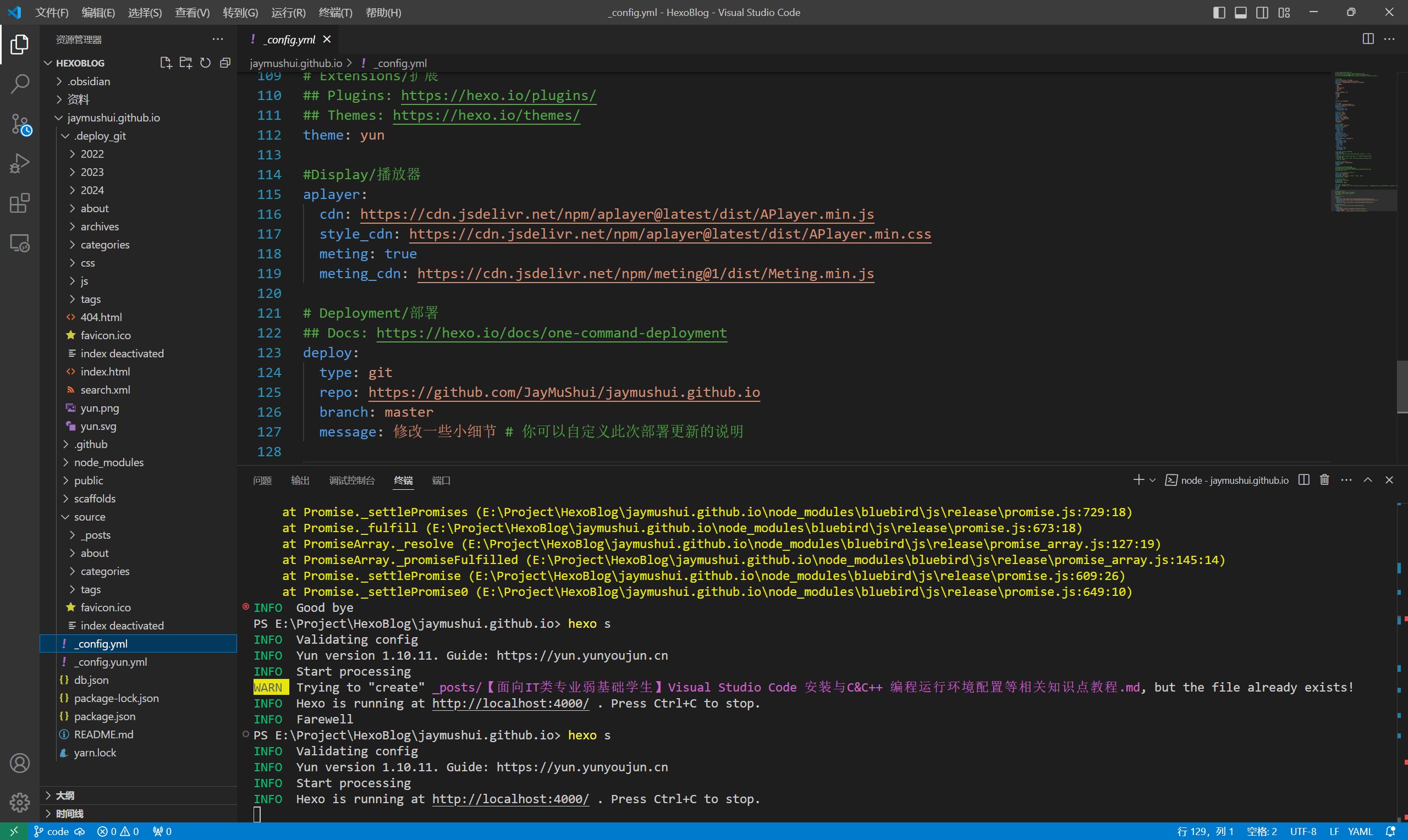Collapse the source folder
The width and height of the screenshot is (1408, 840).
click(138, 517)
